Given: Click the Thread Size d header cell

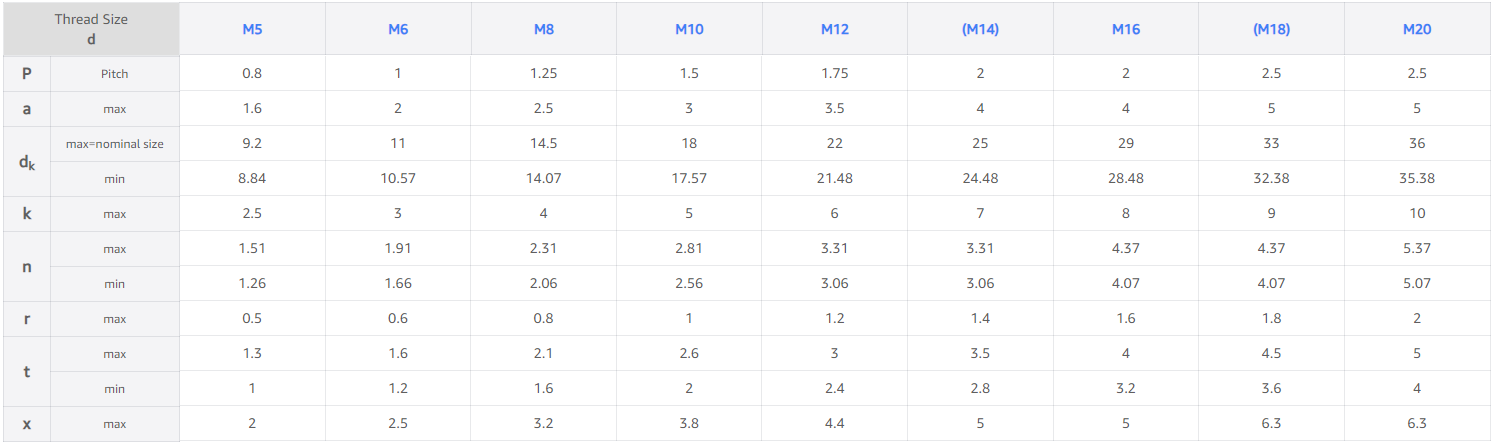Looking at the screenshot, I should 91,29.
